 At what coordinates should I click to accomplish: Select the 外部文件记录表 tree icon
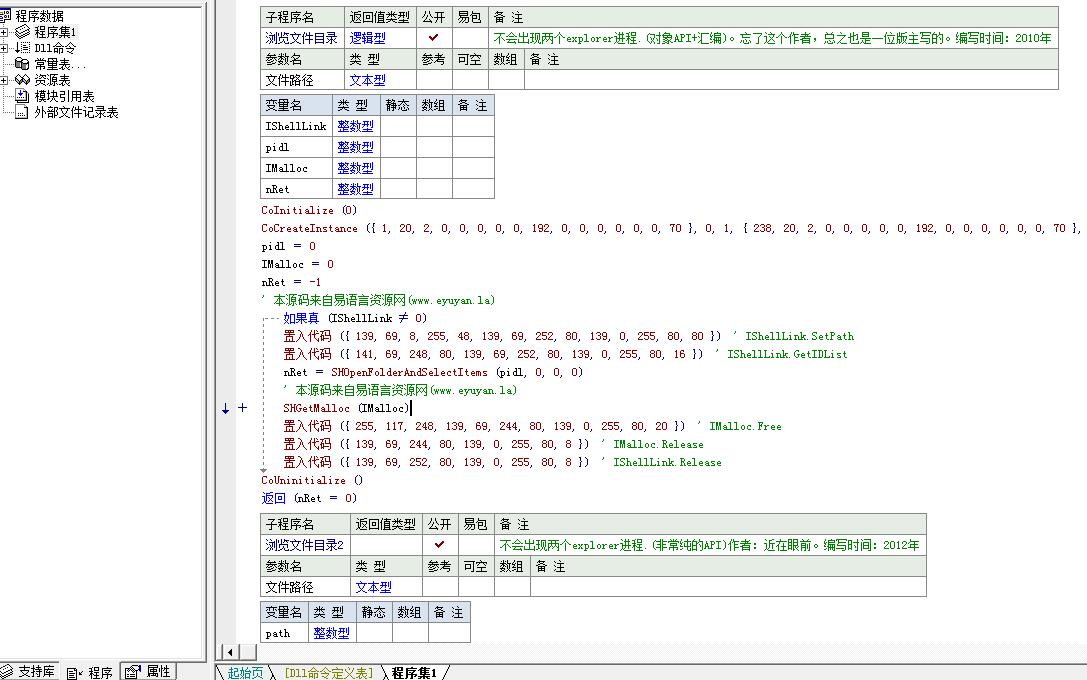coord(22,112)
